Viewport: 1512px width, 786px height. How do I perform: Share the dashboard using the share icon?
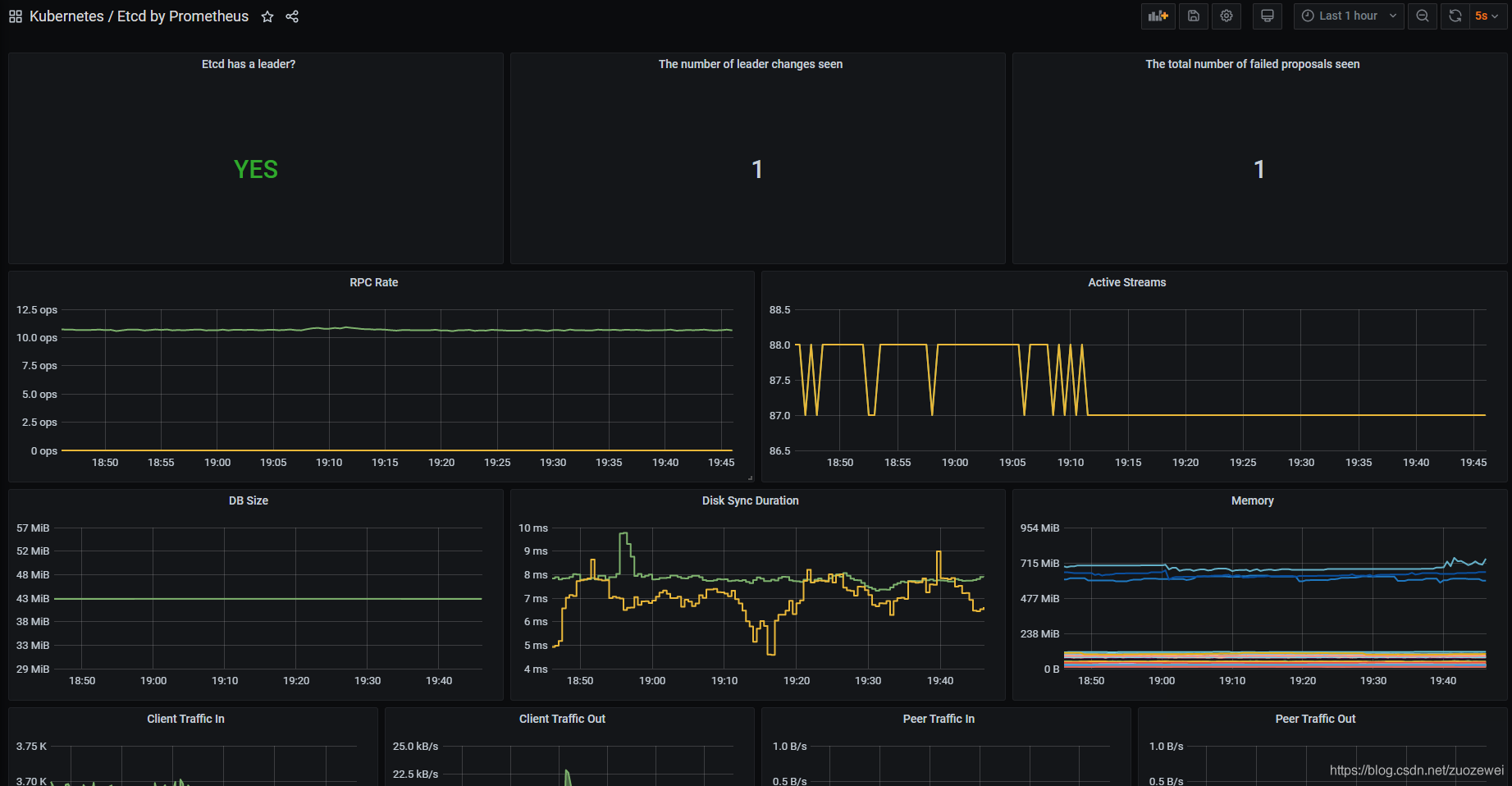coord(292,16)
